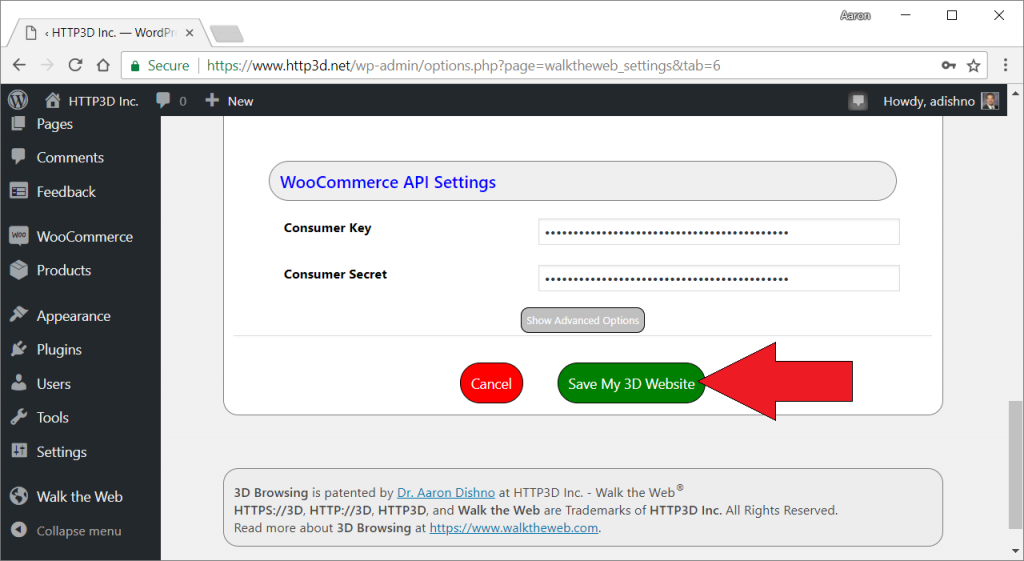Click the Feedback sidebar icon
This screenshot has width=1024, height=561.
pos(19,191)
